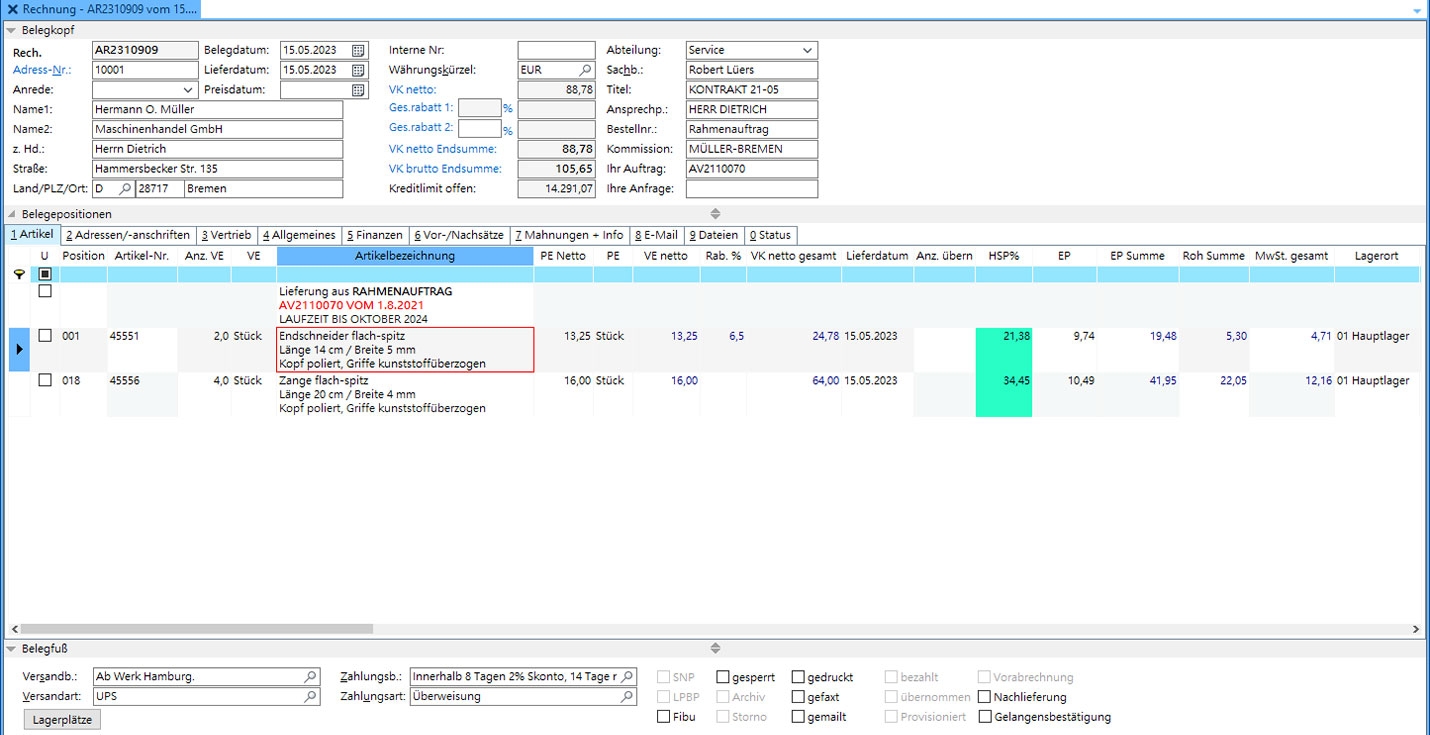Enable the gesperrt checkbox
The image size is (1430, 735).
(723, 677)
